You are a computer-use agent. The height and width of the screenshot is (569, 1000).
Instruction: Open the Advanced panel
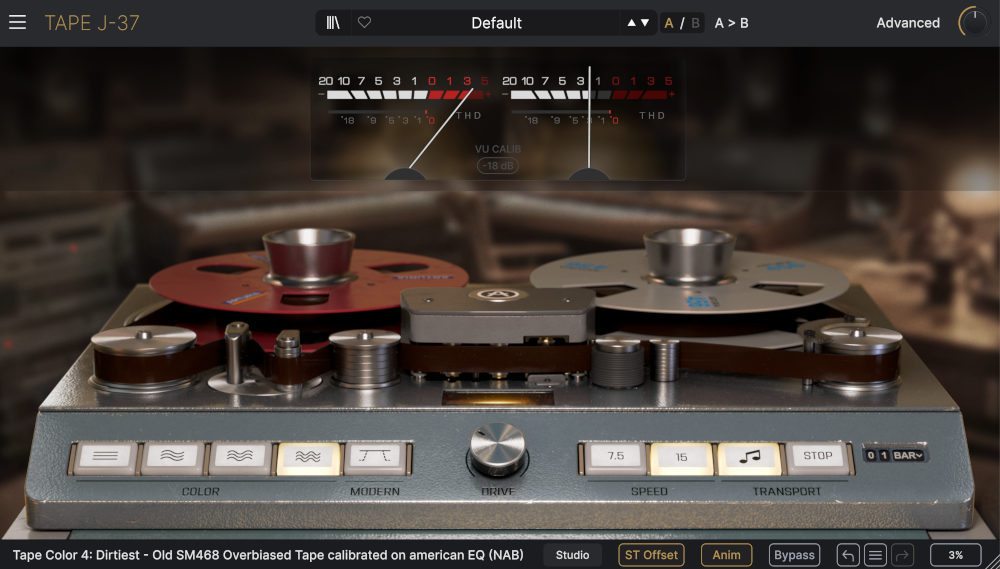tap(908, 23)
